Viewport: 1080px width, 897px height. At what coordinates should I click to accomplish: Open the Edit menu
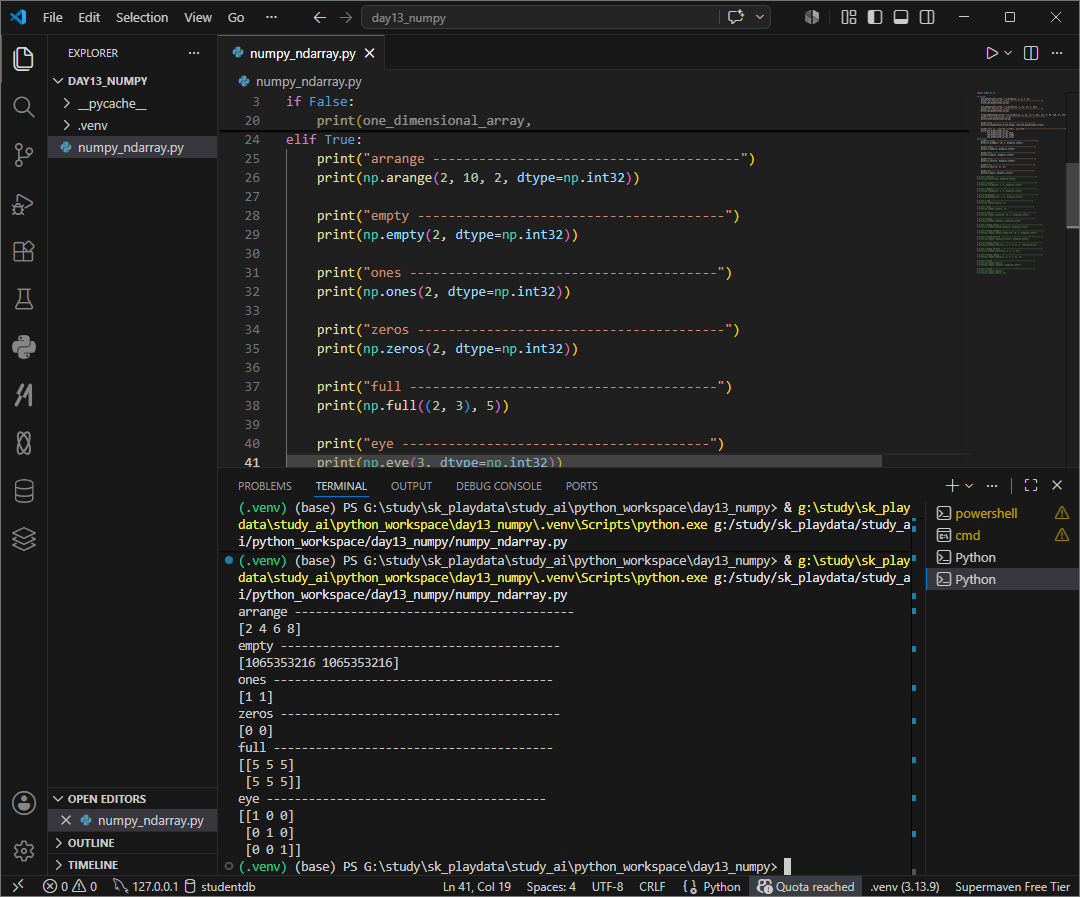(x=89, y=17)
